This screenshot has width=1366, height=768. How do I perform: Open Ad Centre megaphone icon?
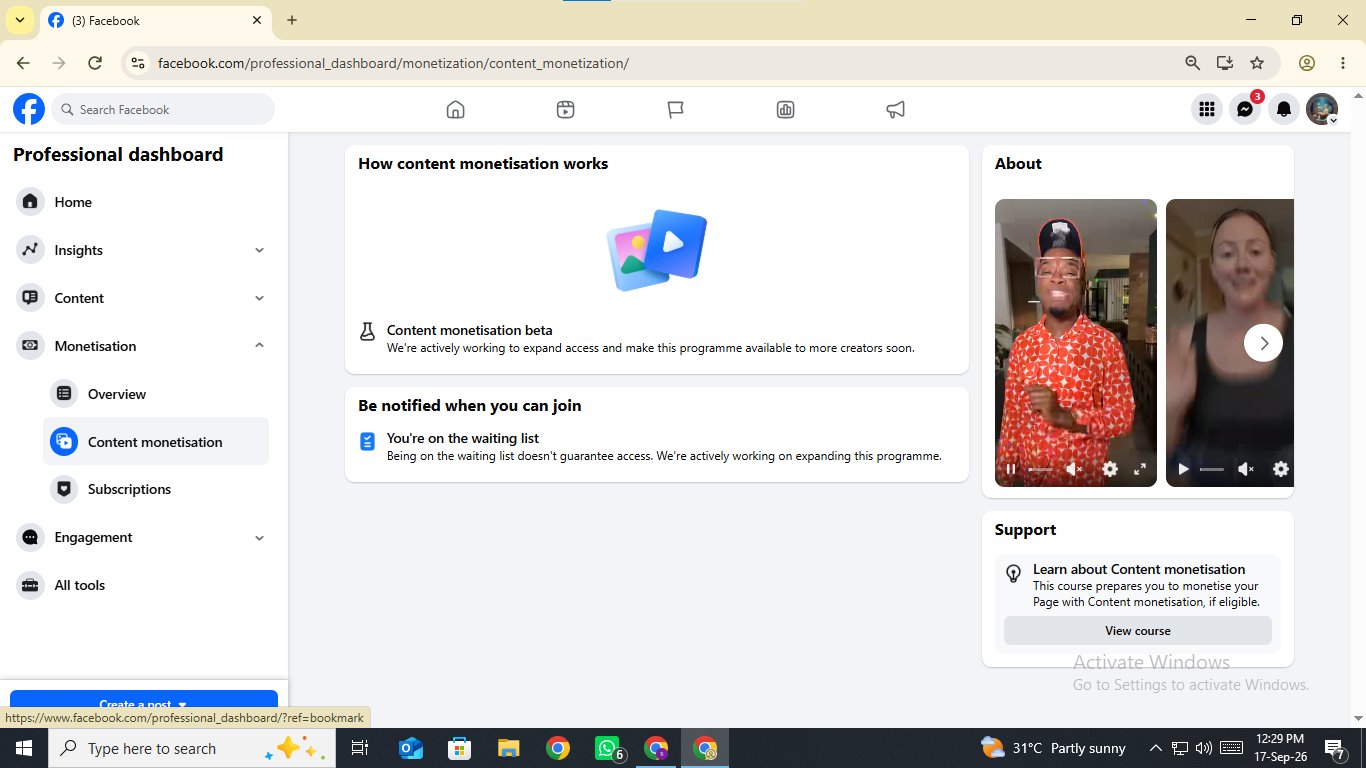896,110
